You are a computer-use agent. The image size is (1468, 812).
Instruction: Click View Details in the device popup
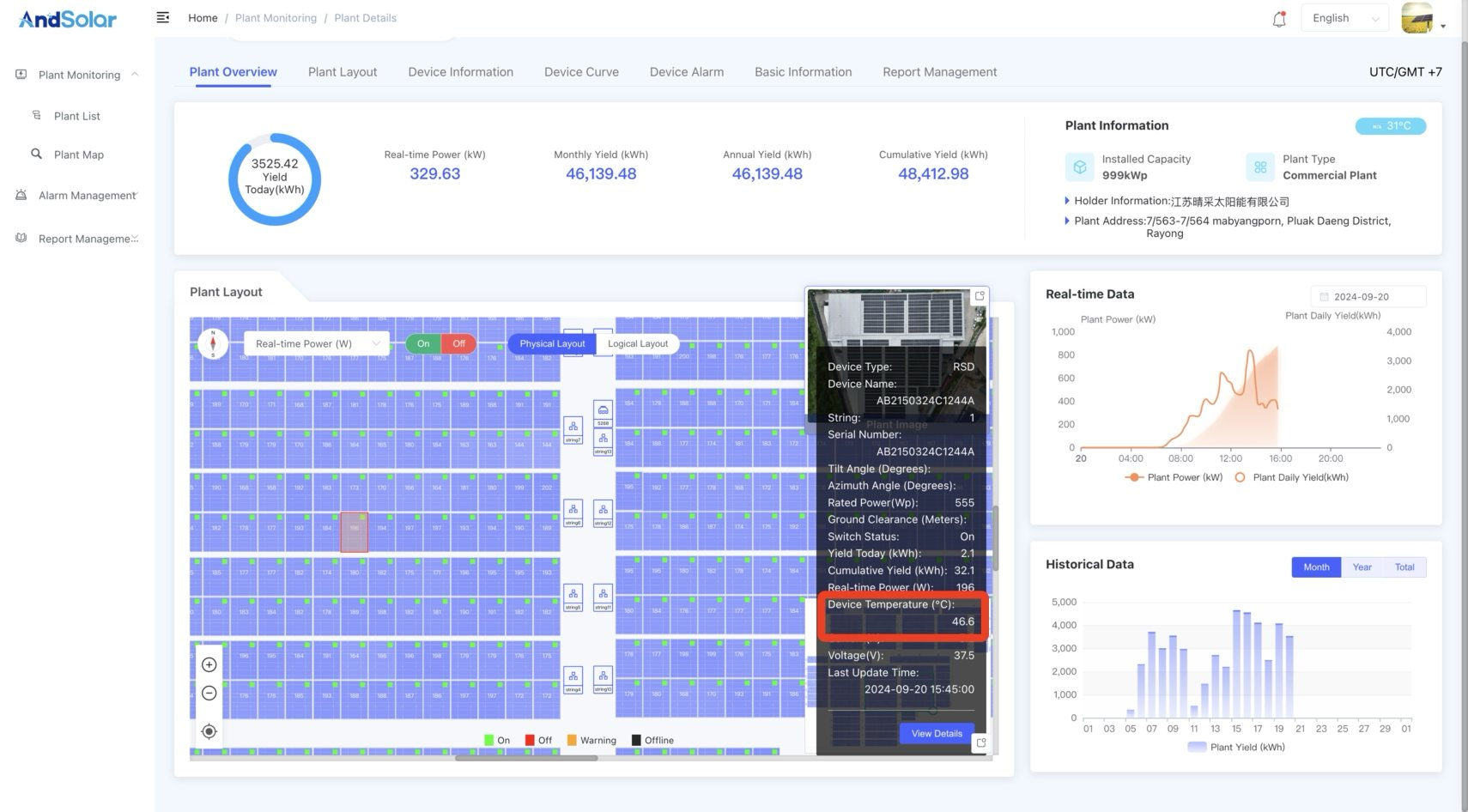[937, 734]
